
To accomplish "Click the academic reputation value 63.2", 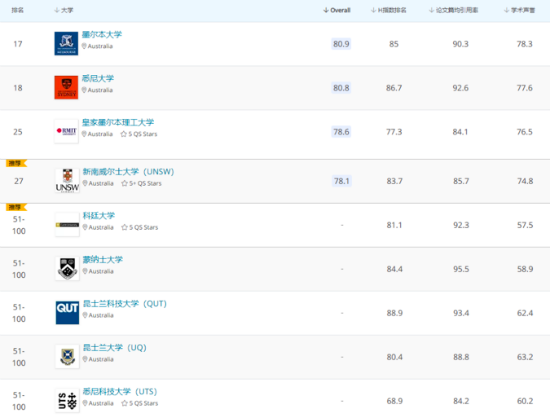I will pyautogui.click(x=525, y=357).
